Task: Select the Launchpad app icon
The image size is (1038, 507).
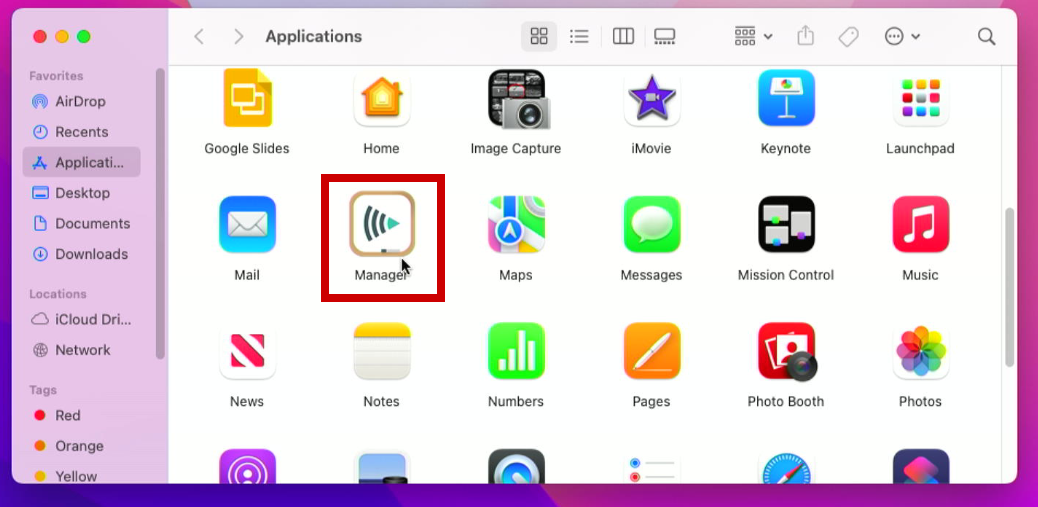Action: 921,98
